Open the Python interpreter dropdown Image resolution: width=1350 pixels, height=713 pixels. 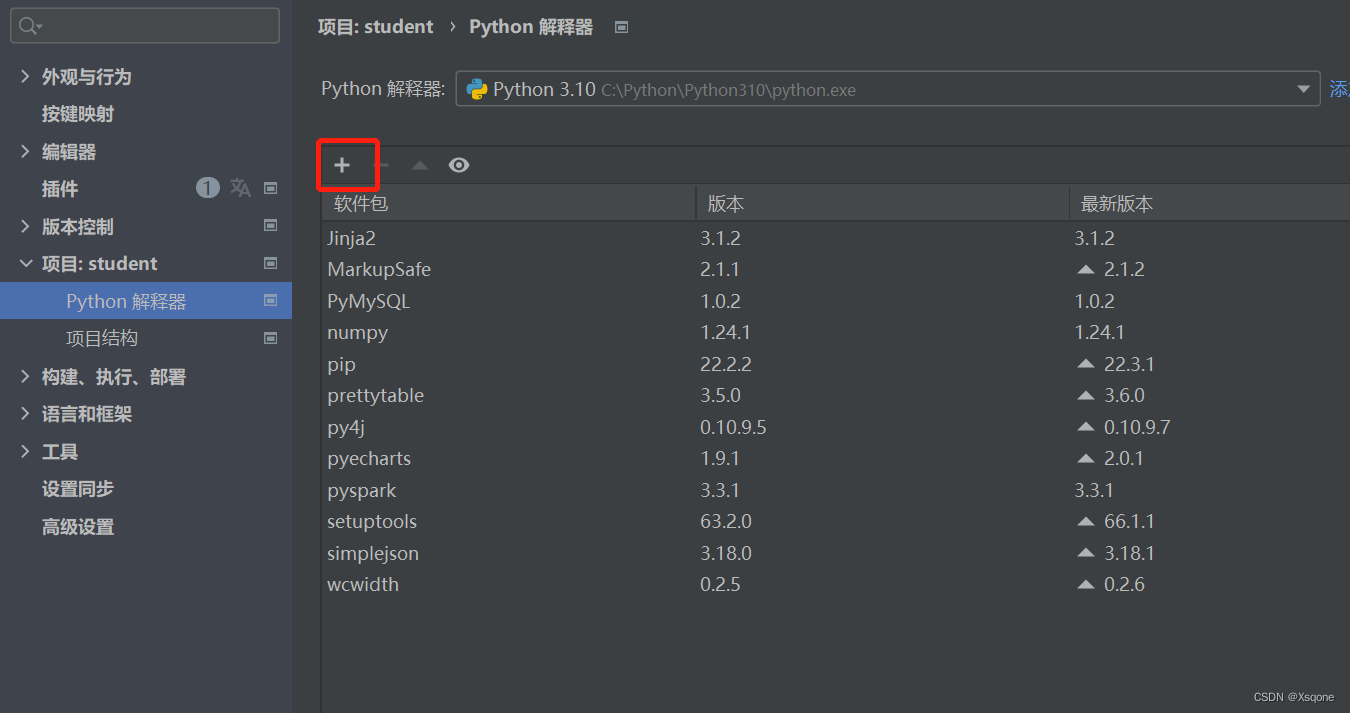[1303, 89]
